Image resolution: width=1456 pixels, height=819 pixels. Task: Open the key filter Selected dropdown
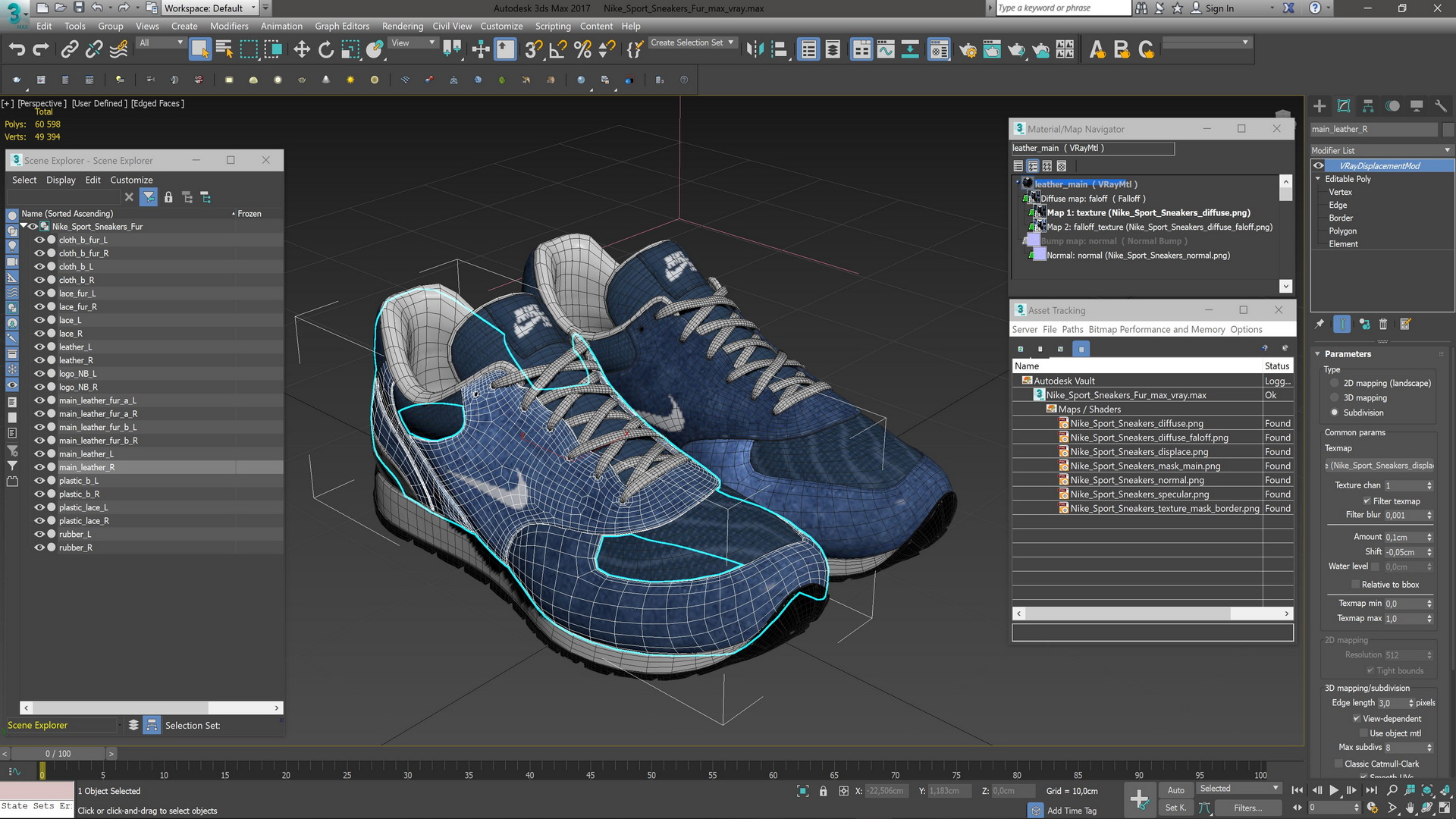(1239, 789)
